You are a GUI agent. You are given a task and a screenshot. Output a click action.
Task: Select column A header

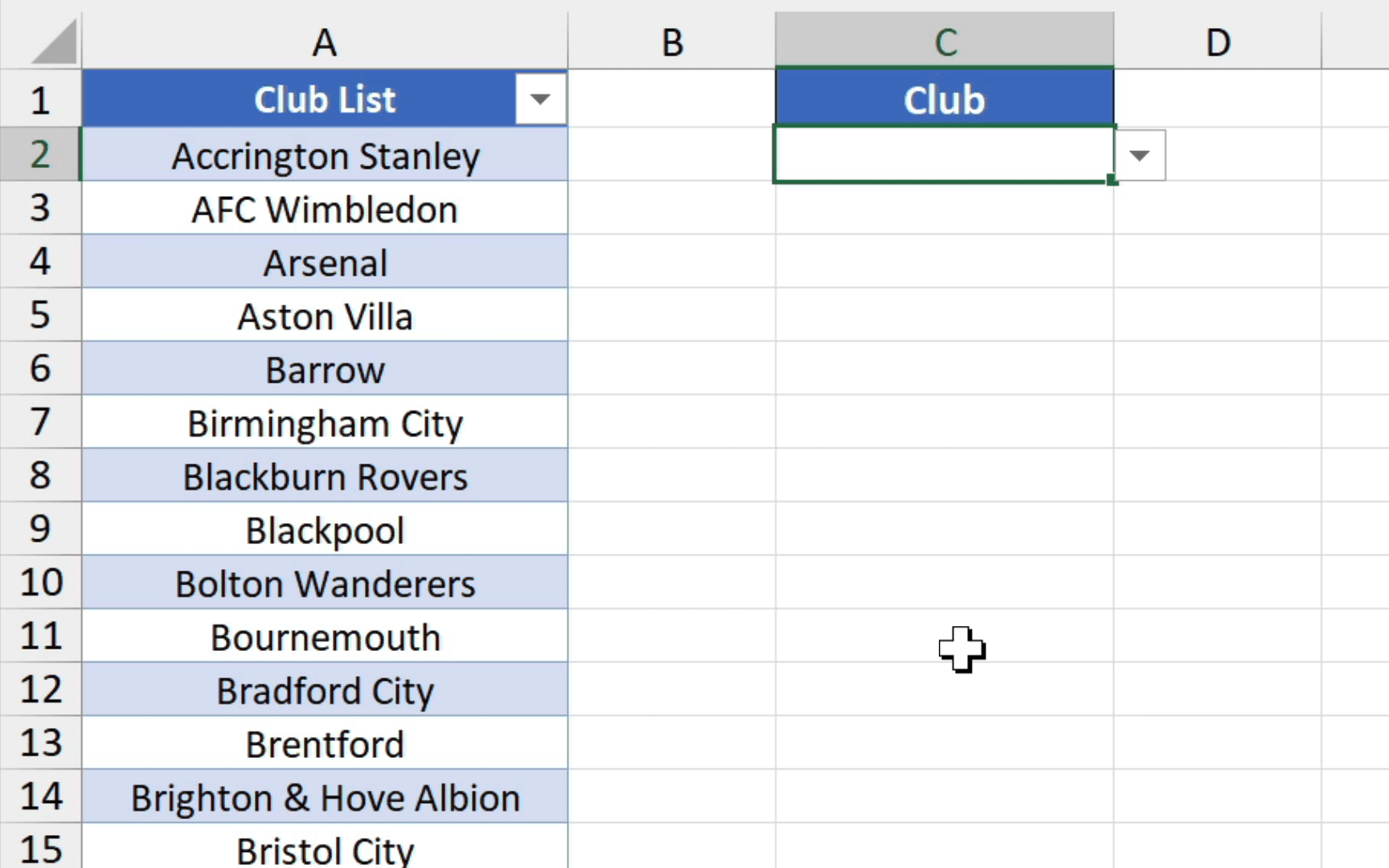[324, 42]
